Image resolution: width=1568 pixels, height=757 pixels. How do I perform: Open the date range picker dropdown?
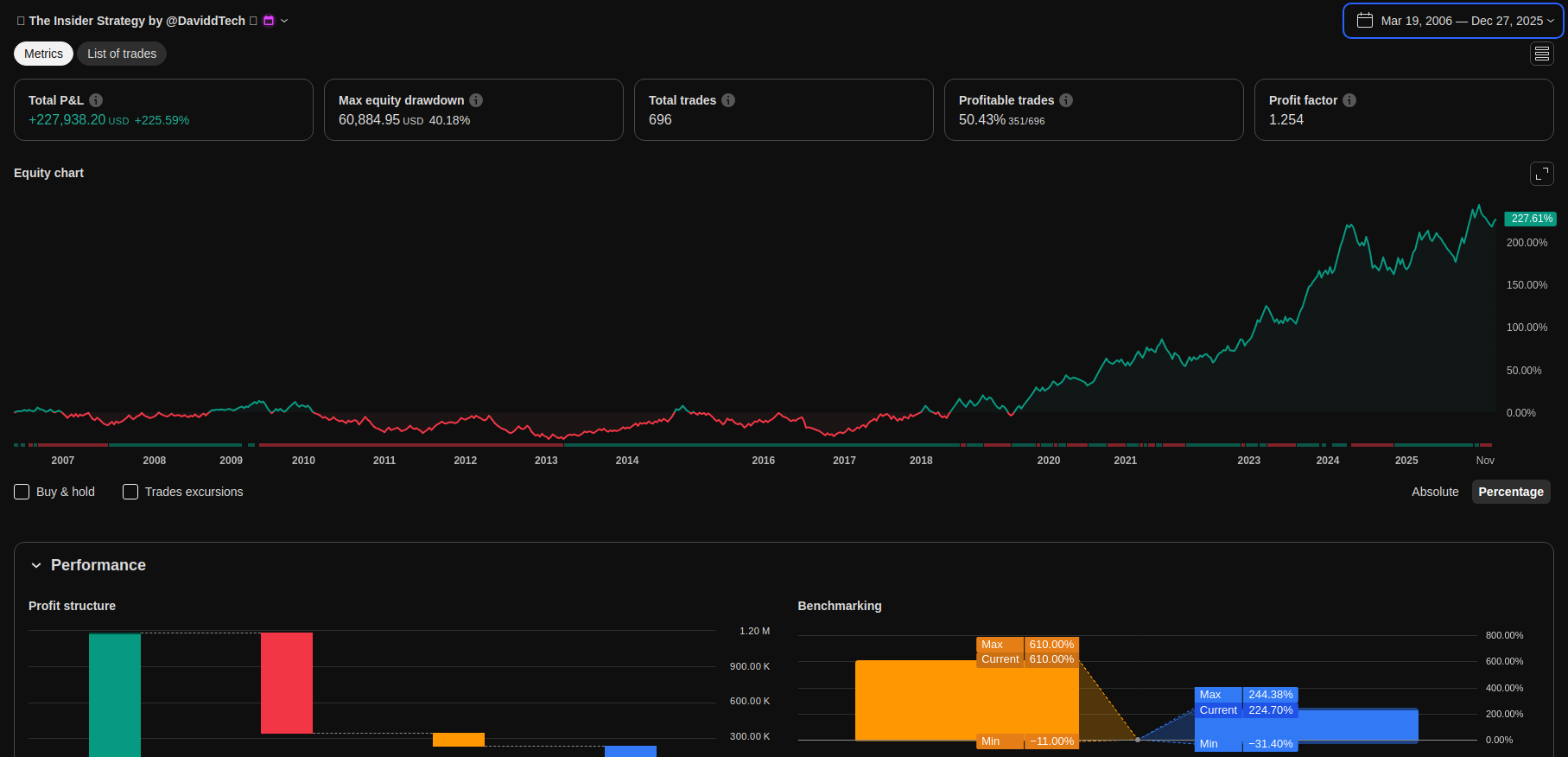pyautogui.click(x=1453, y=21)
